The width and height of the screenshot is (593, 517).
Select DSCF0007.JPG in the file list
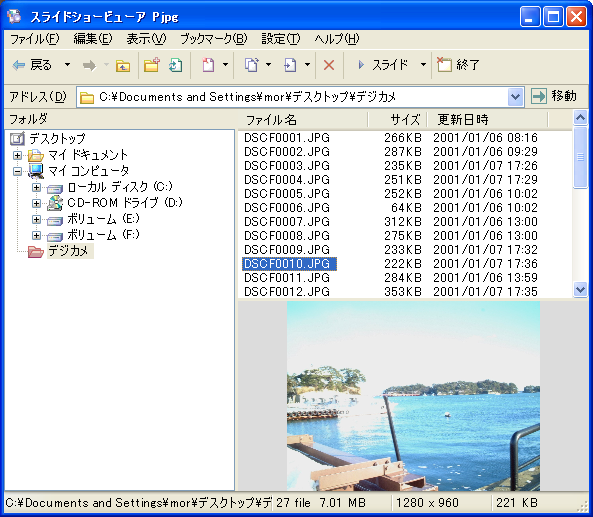pos(287,222)
